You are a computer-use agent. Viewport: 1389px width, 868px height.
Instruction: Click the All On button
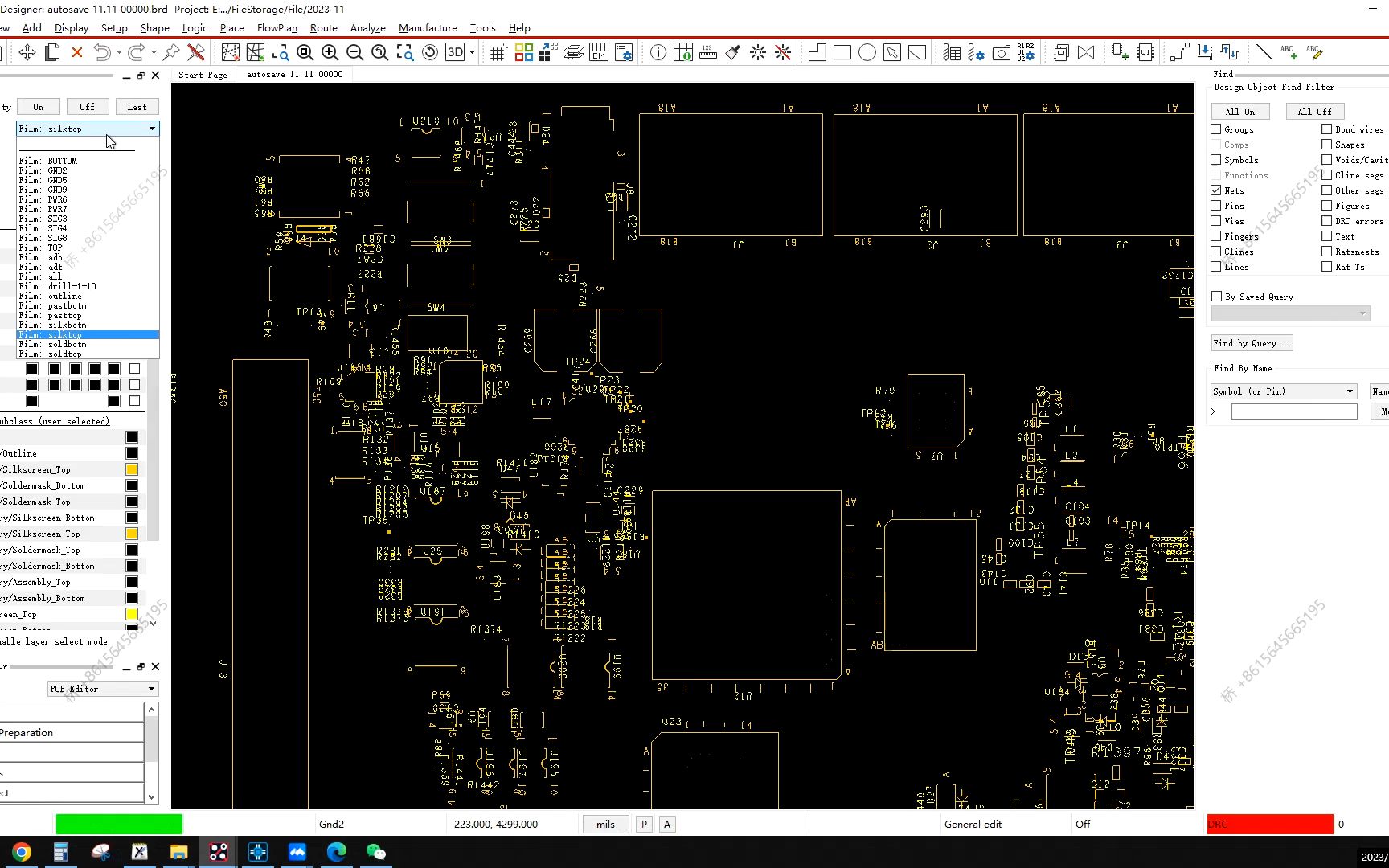pyautogui.click(x=1239, y=112)
